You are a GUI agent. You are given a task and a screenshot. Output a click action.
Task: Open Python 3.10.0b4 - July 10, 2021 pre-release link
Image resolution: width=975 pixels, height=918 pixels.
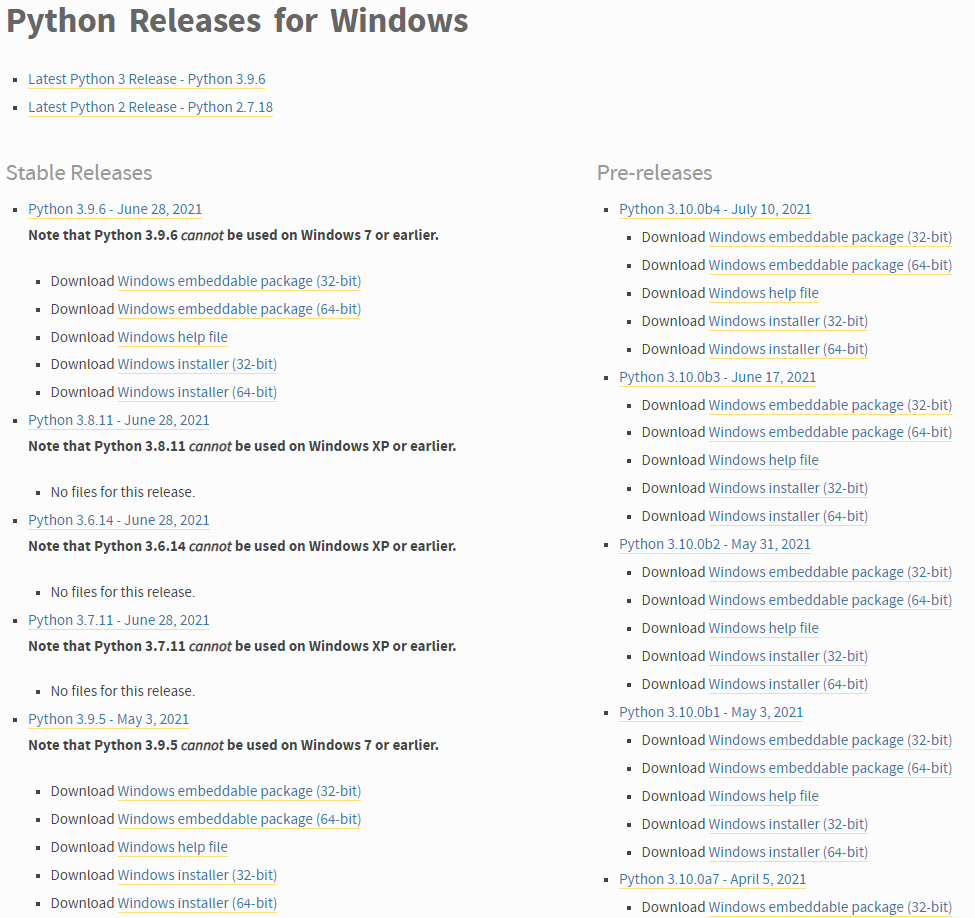click(x=715, y=210)
